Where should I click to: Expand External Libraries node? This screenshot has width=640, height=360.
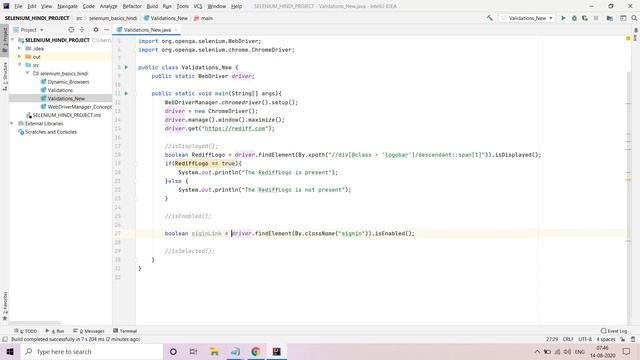[x=12, y=123]
